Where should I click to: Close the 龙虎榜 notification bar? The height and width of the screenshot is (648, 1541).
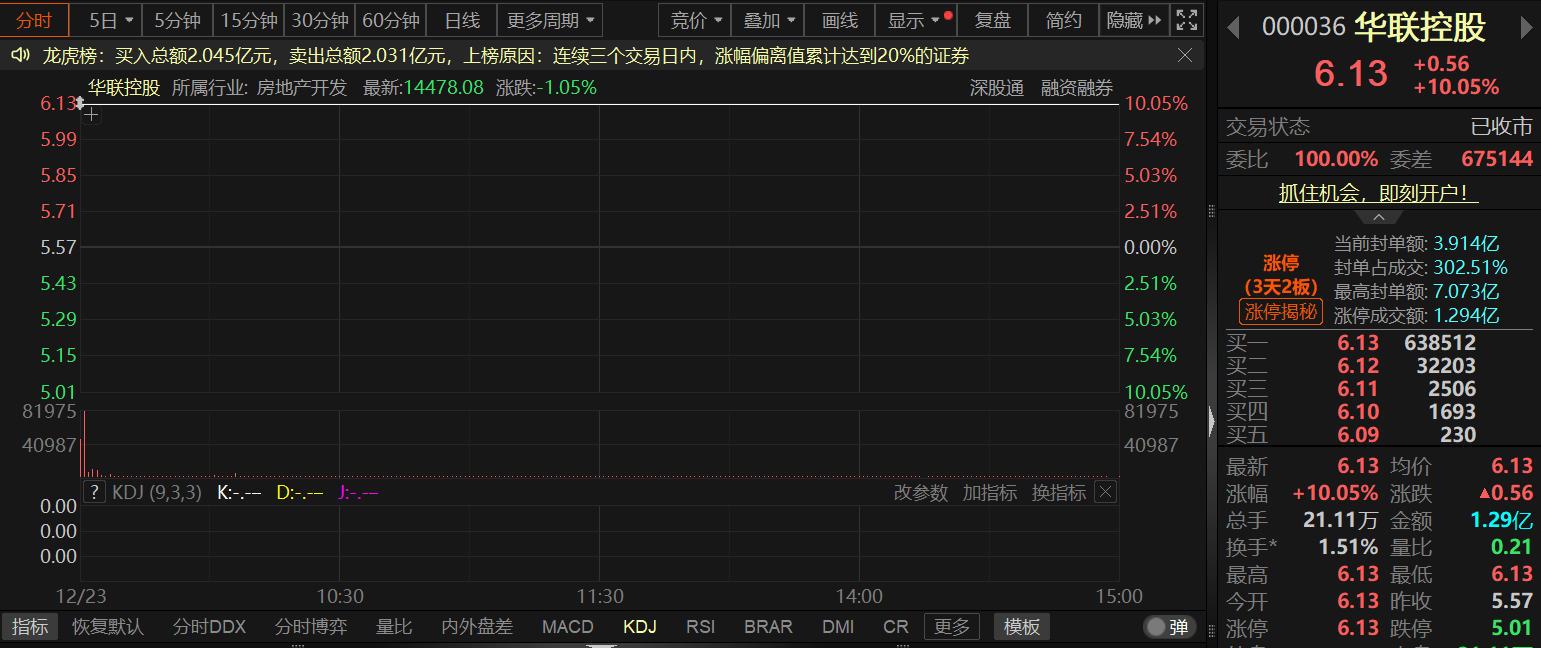pyautogui.click(x=1184, y=56)
